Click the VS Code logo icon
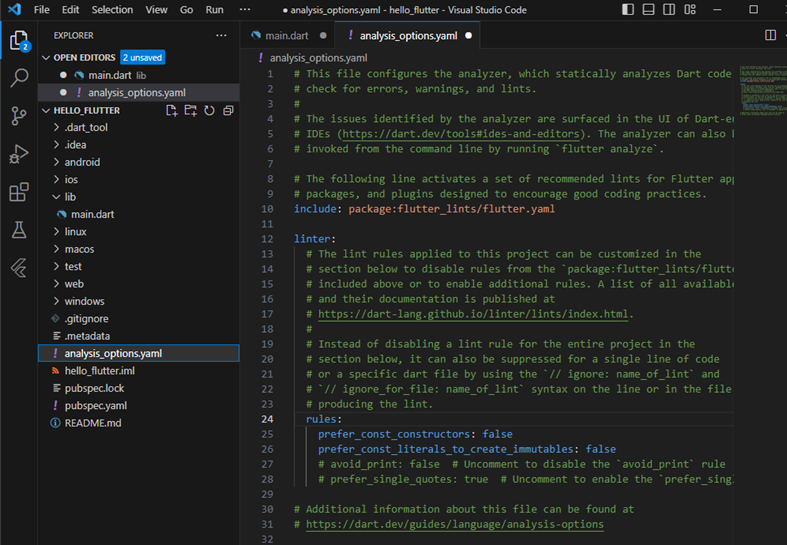 [x=15, y=9]
